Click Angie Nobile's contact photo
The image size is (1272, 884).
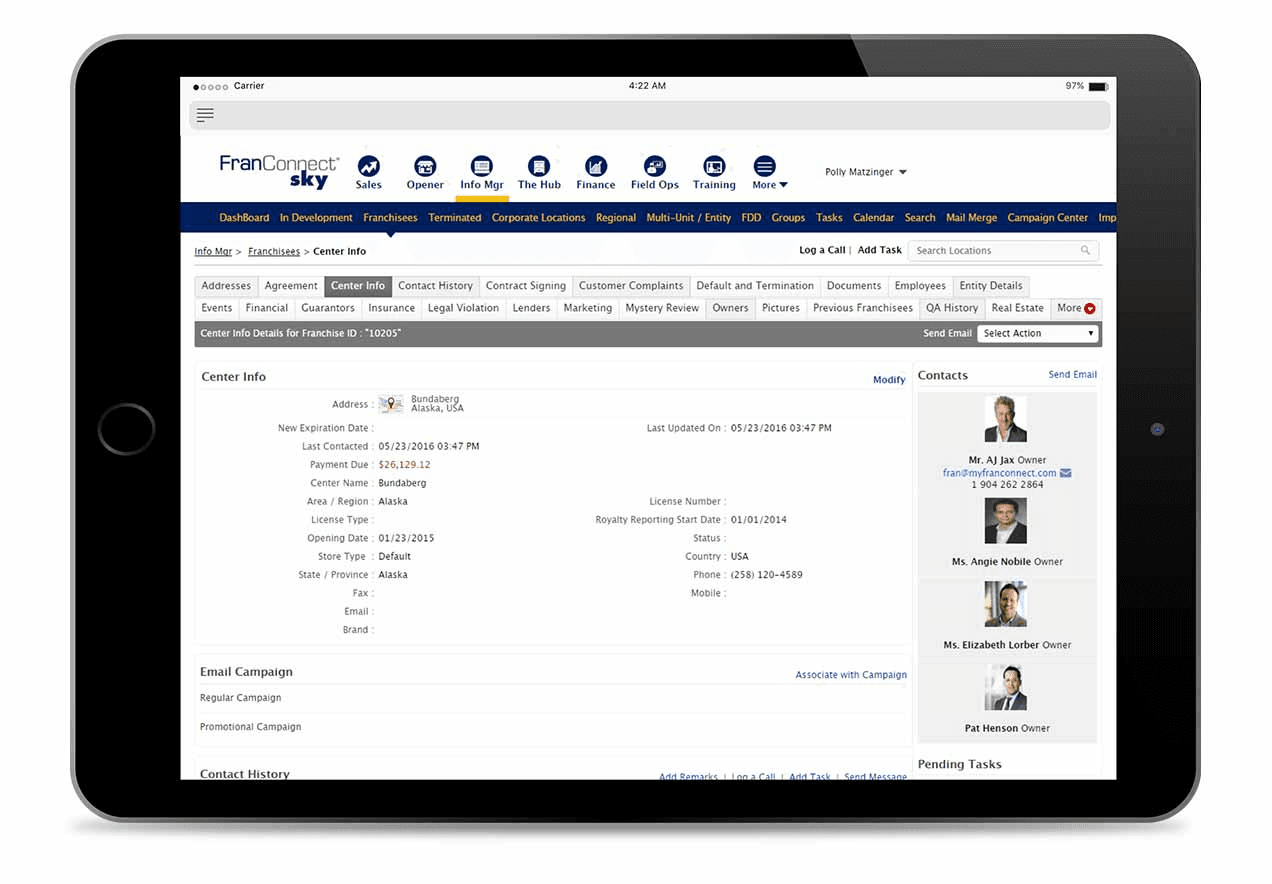tap(1005, 521)
